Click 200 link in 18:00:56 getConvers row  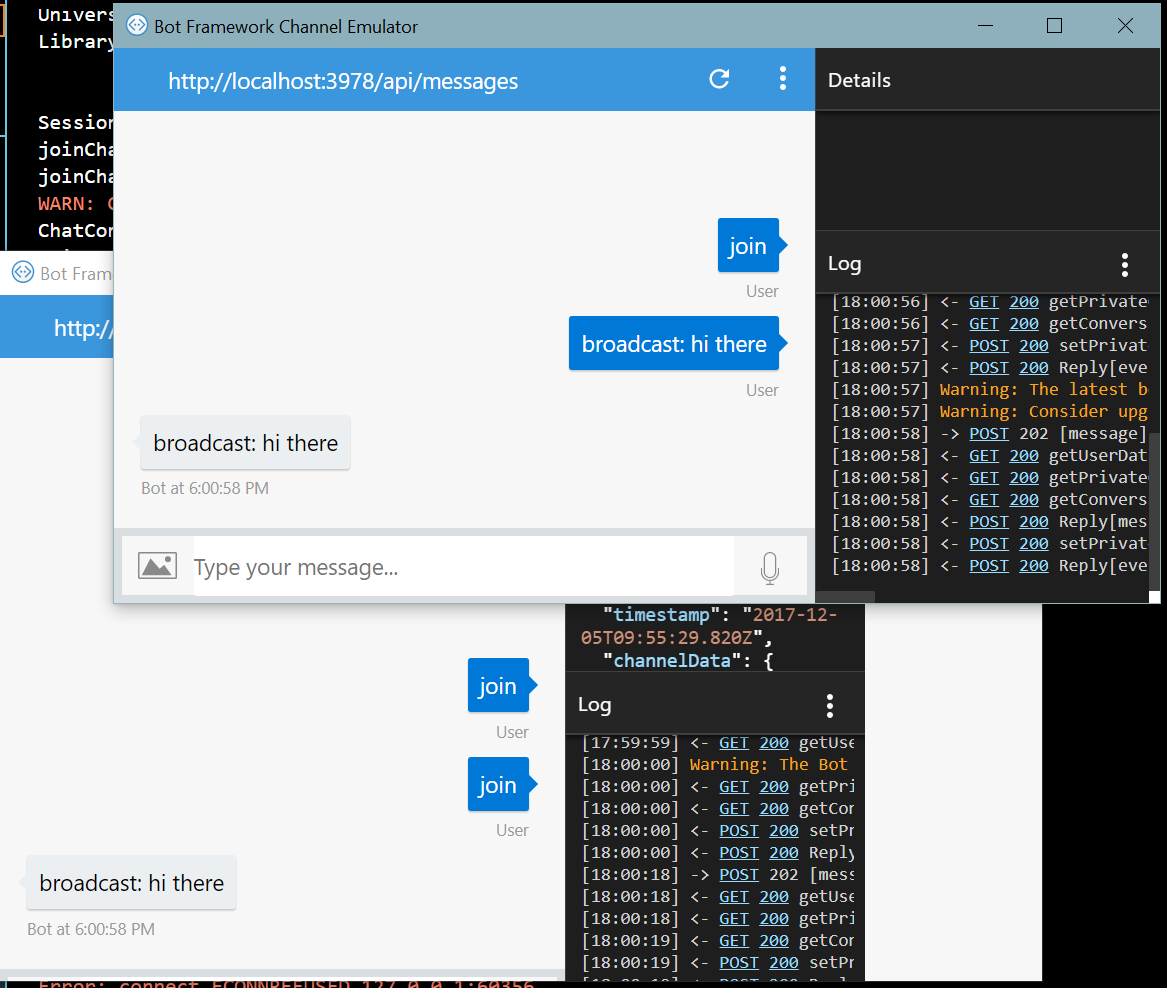[x=1023, y=324]
